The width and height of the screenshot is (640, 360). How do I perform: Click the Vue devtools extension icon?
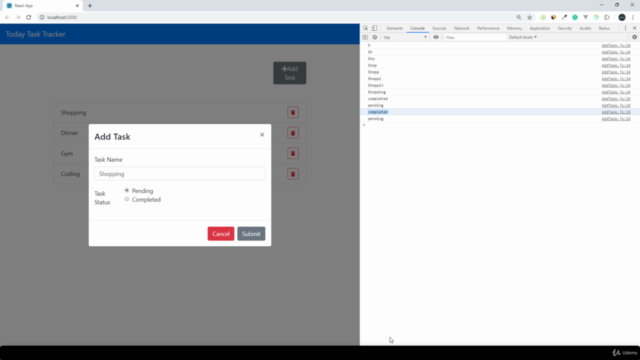585,17
